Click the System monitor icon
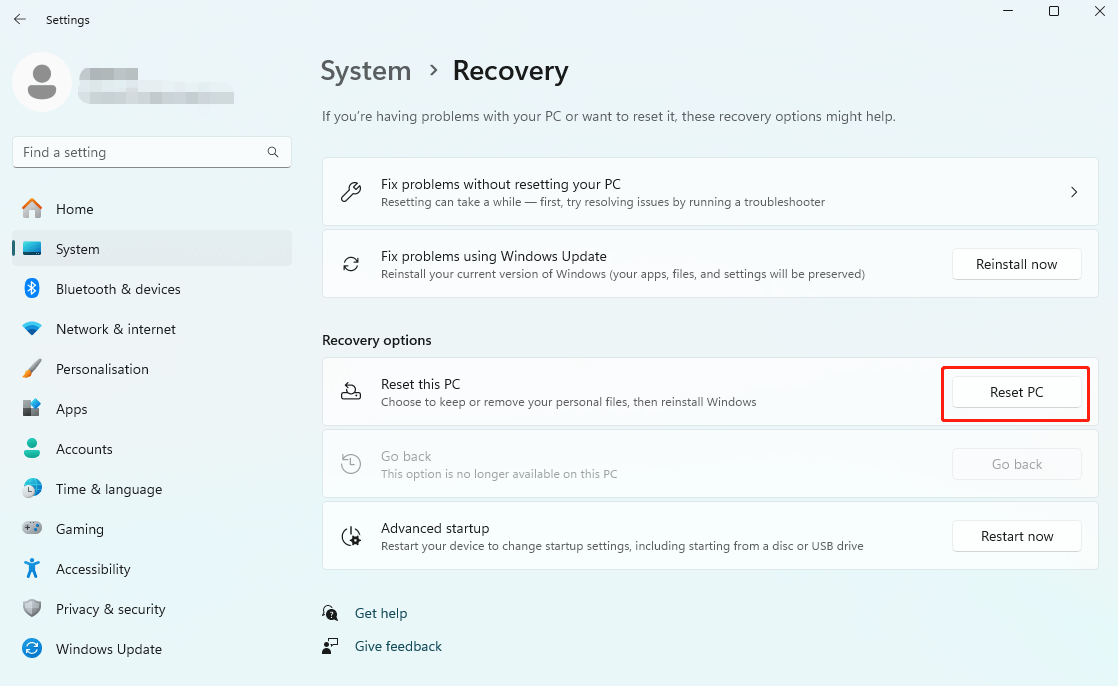This screenshot has width=1118, height=686. coord(32,248)
